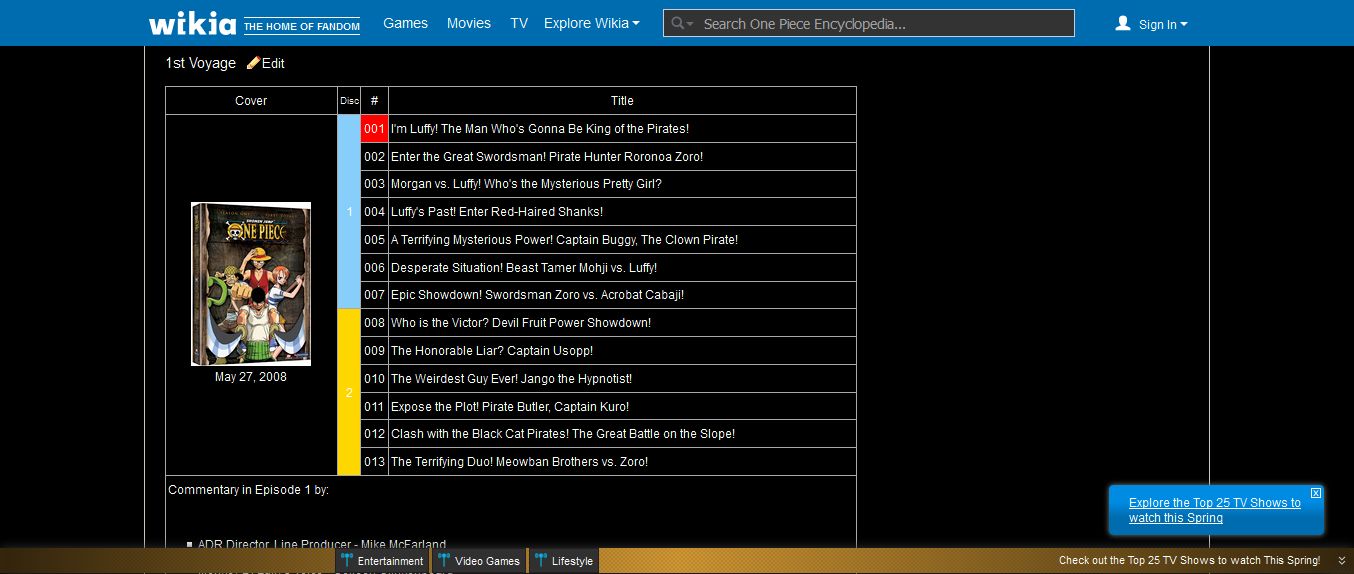Click title "Epic Showdown! Swordsman Zoro vs. Acrobat Cabaji!"
The image size is (1354, 574).
(x=537, y=295)
